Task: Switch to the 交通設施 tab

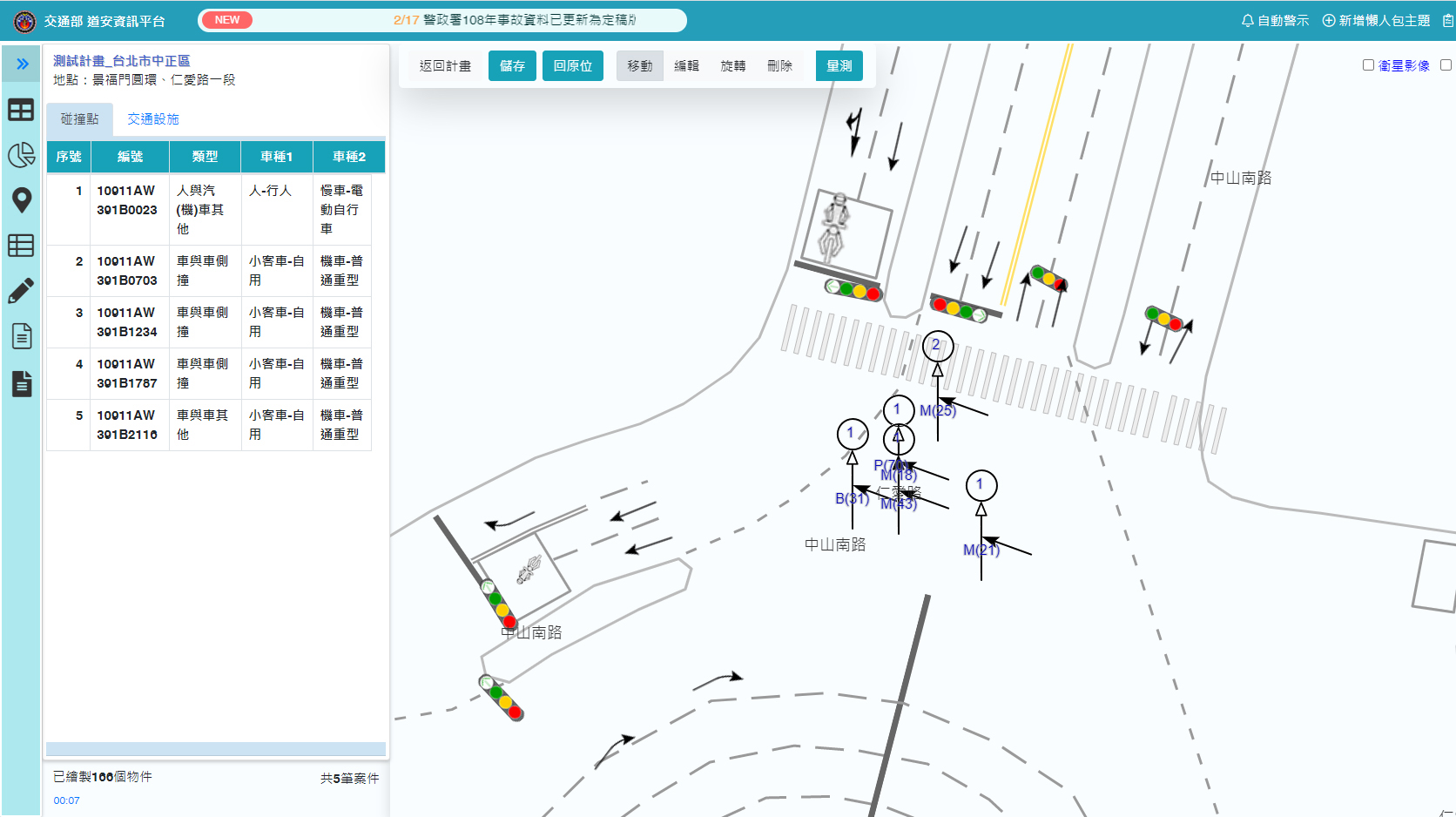Action: click(153, 119)
